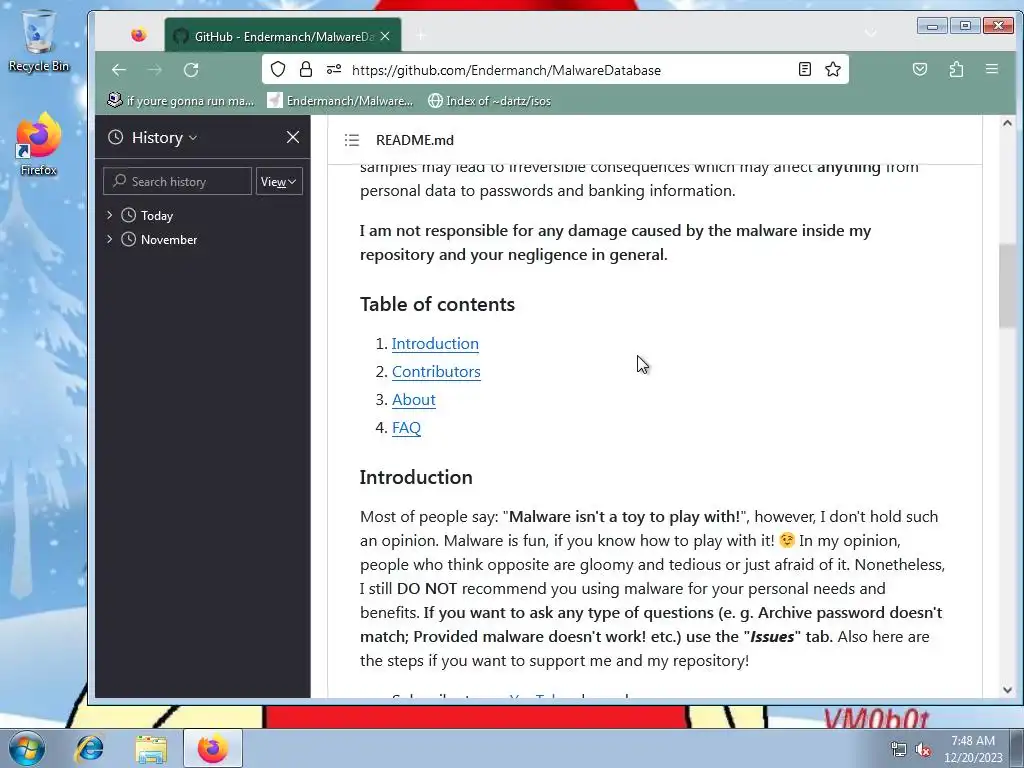Screen dimensions: 1024x768
Task: Close the History sidebar
Action: click(x=293, y=137)
